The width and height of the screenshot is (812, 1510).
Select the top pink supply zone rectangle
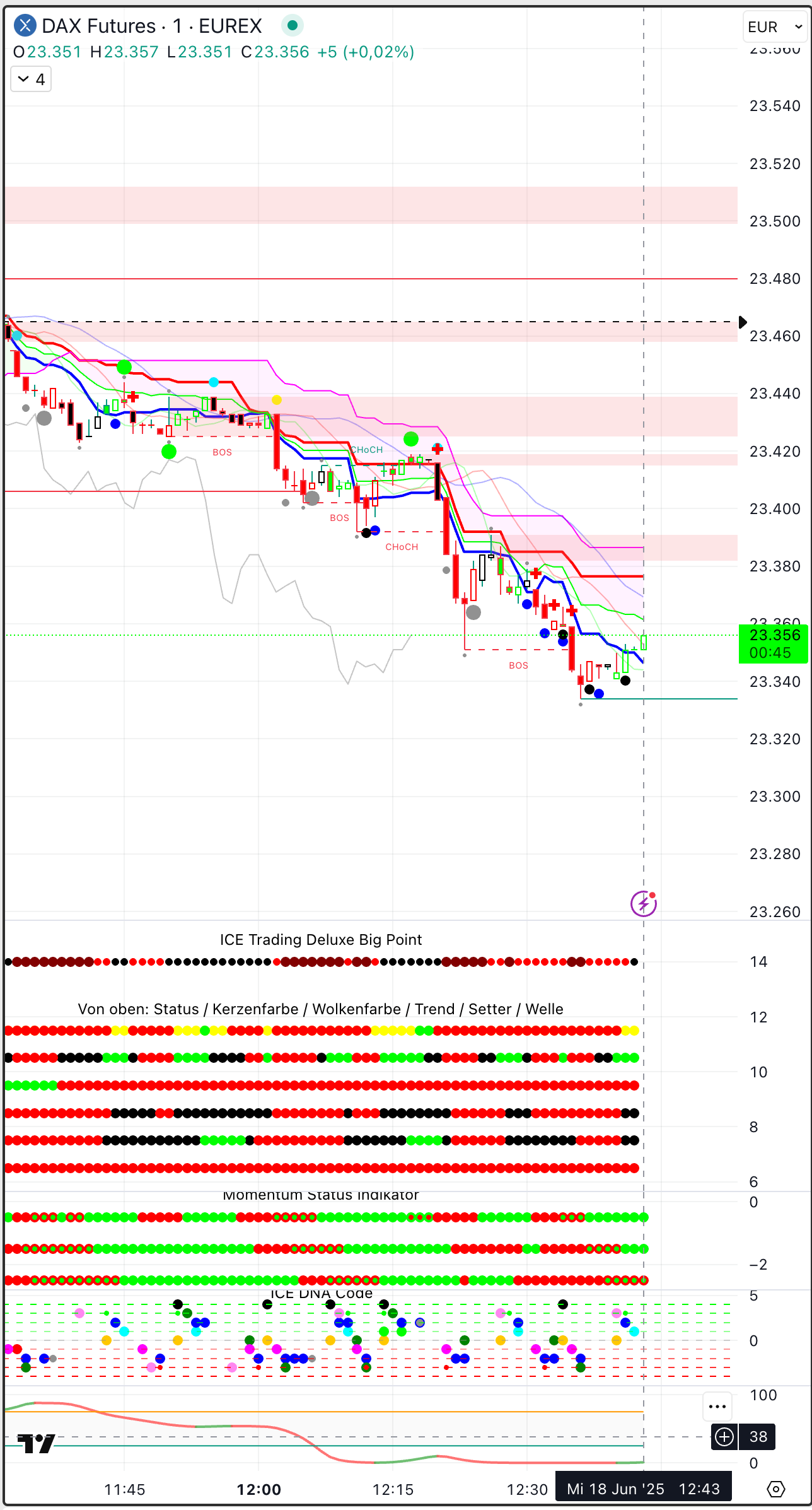[x=371, y=205]
